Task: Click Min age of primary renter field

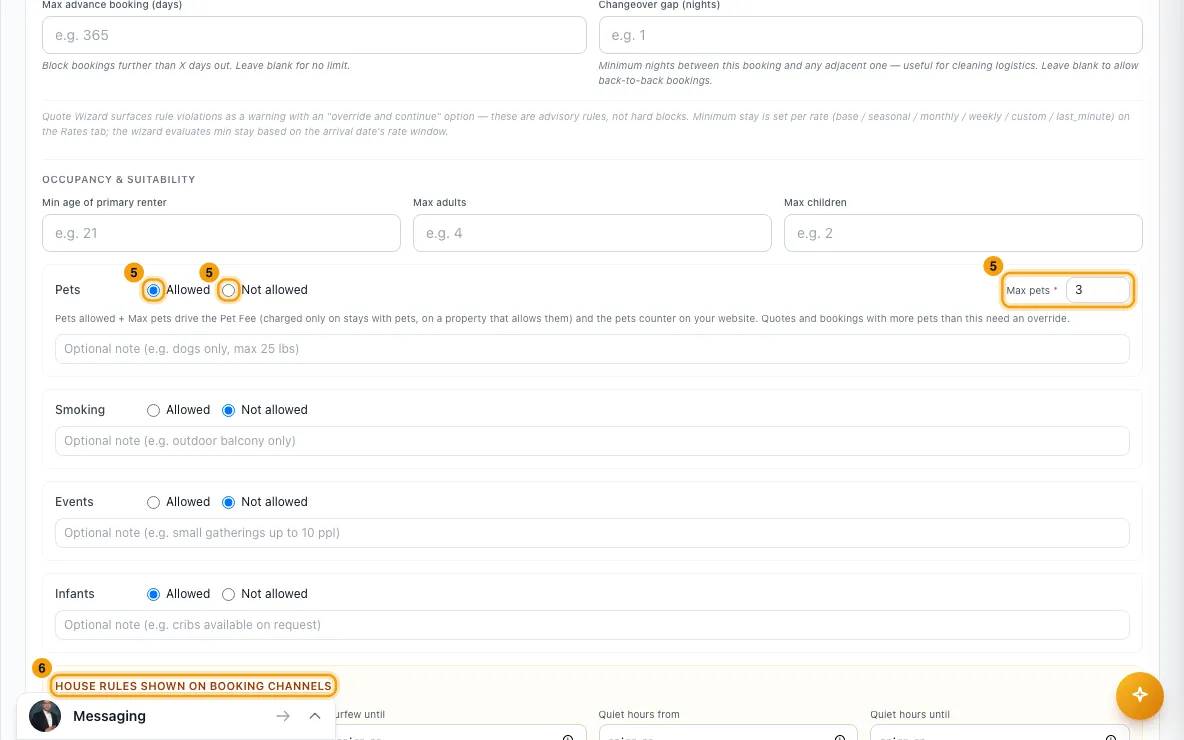Action: 221,233
